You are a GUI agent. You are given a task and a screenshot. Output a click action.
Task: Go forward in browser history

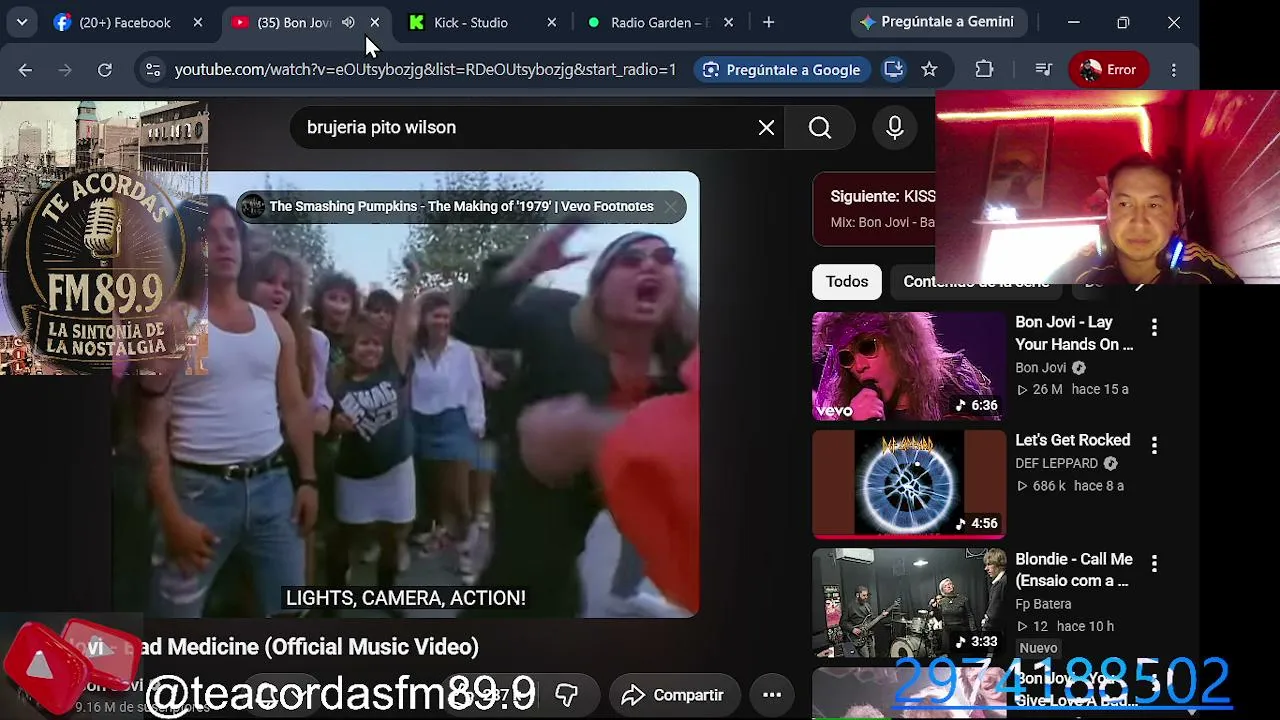[x=66, y=70]
